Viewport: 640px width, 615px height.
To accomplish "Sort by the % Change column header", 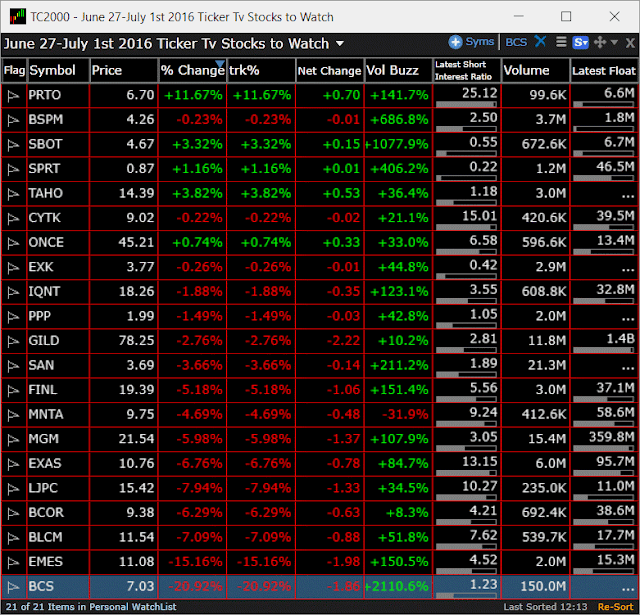I will point(192,71).
